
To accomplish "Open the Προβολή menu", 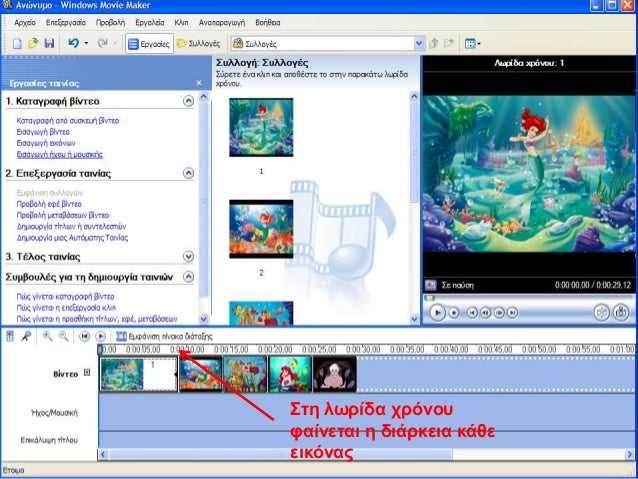I will click(x=110, y=22).
